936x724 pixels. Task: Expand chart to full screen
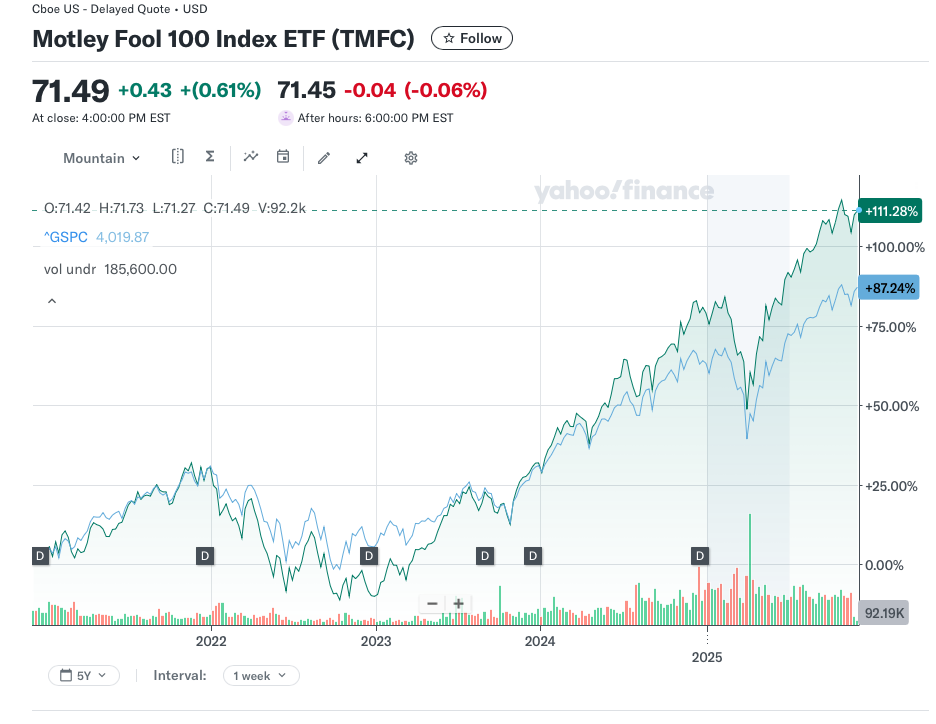(362, 158)
